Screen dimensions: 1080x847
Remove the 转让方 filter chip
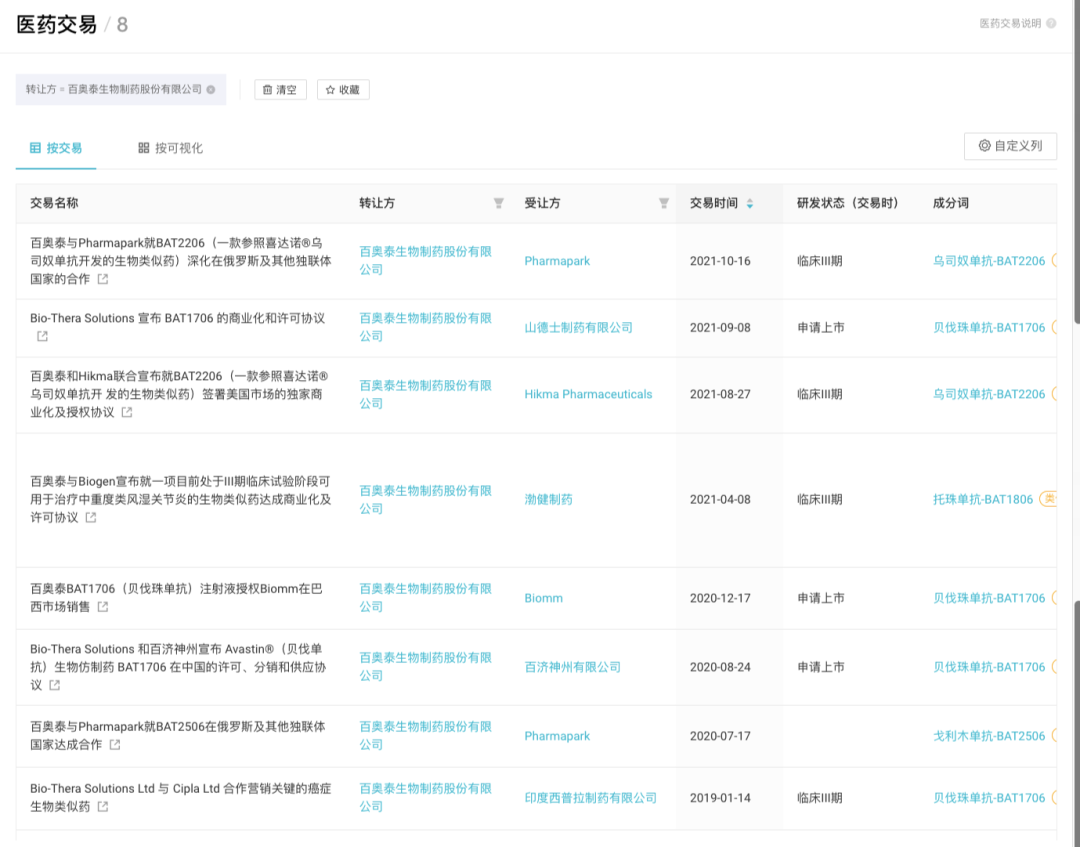click(211, 90)
